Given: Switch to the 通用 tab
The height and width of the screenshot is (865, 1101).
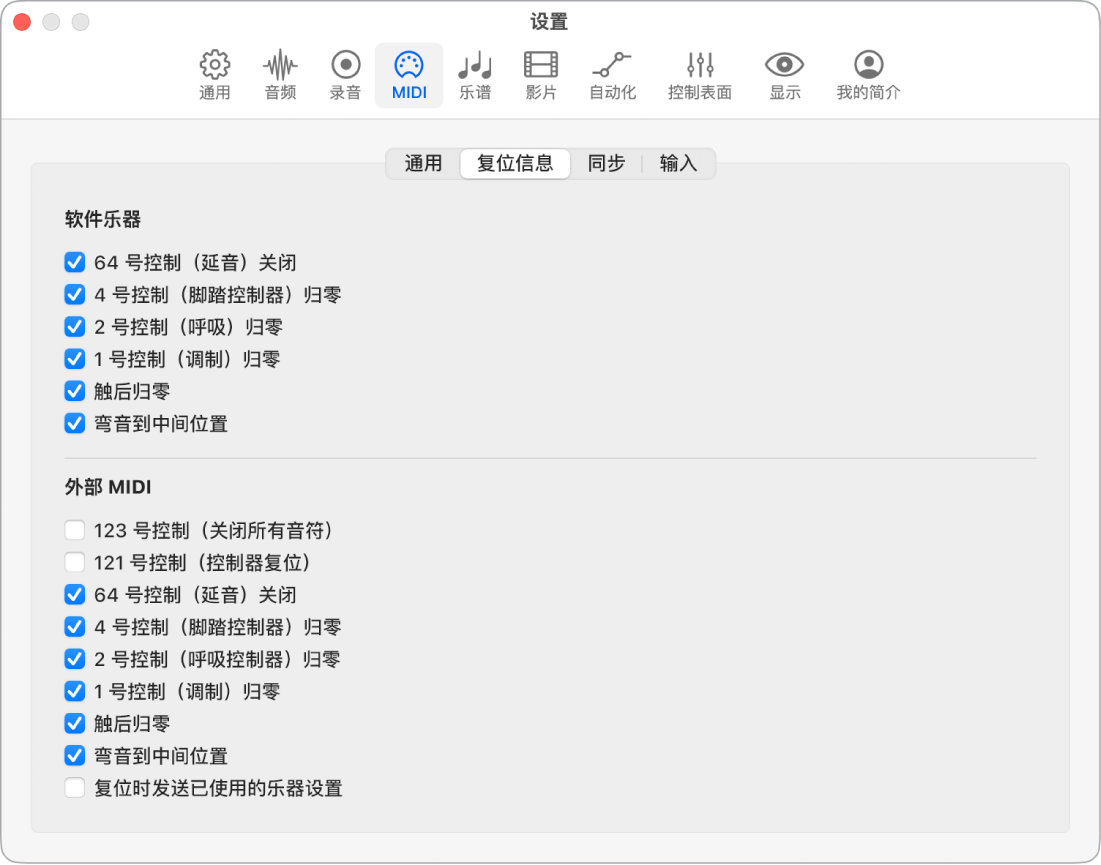Looking at the screenshot, I should (424, 163).
